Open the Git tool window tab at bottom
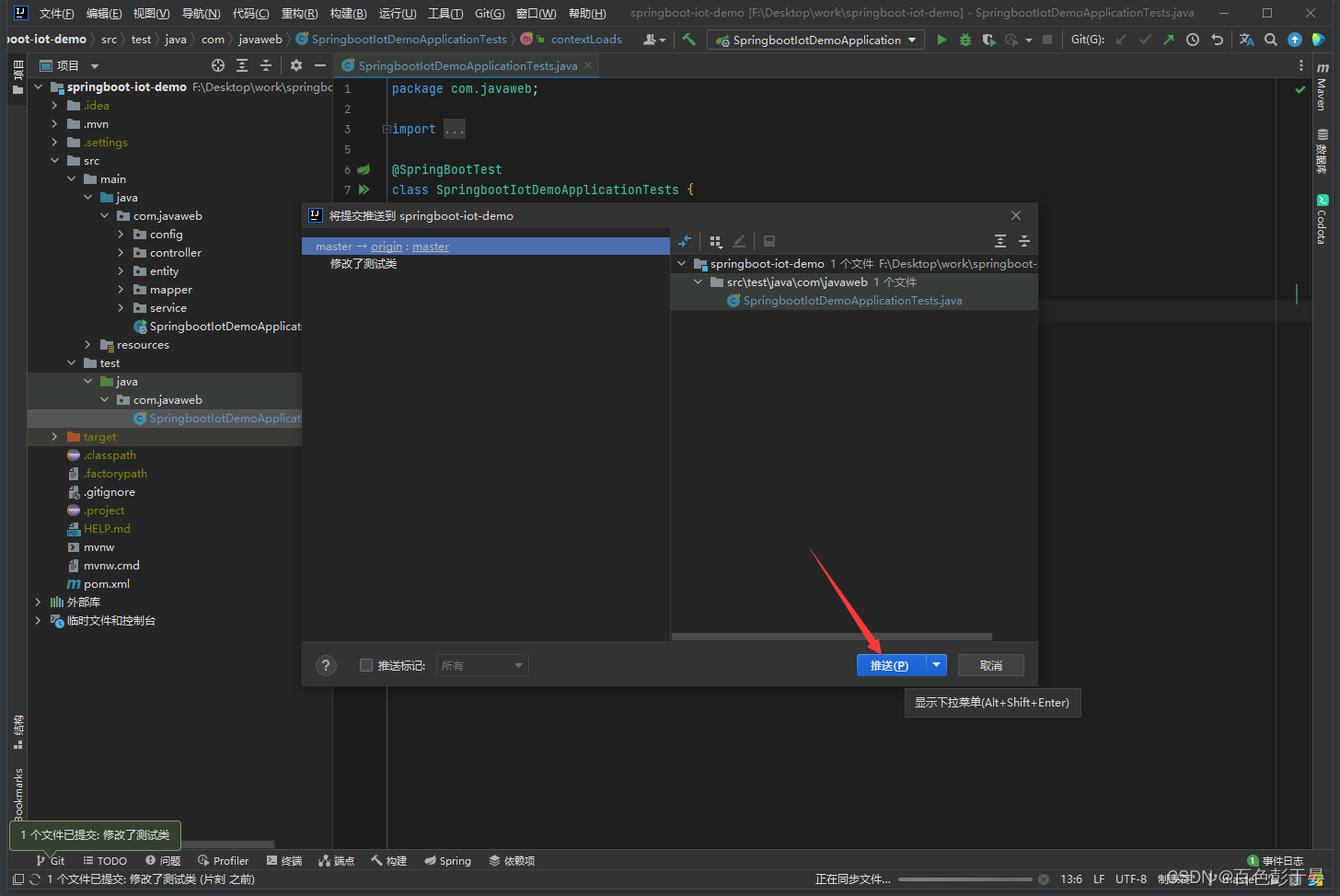Viewport: 1340px width, 896px height. (51, 860)
